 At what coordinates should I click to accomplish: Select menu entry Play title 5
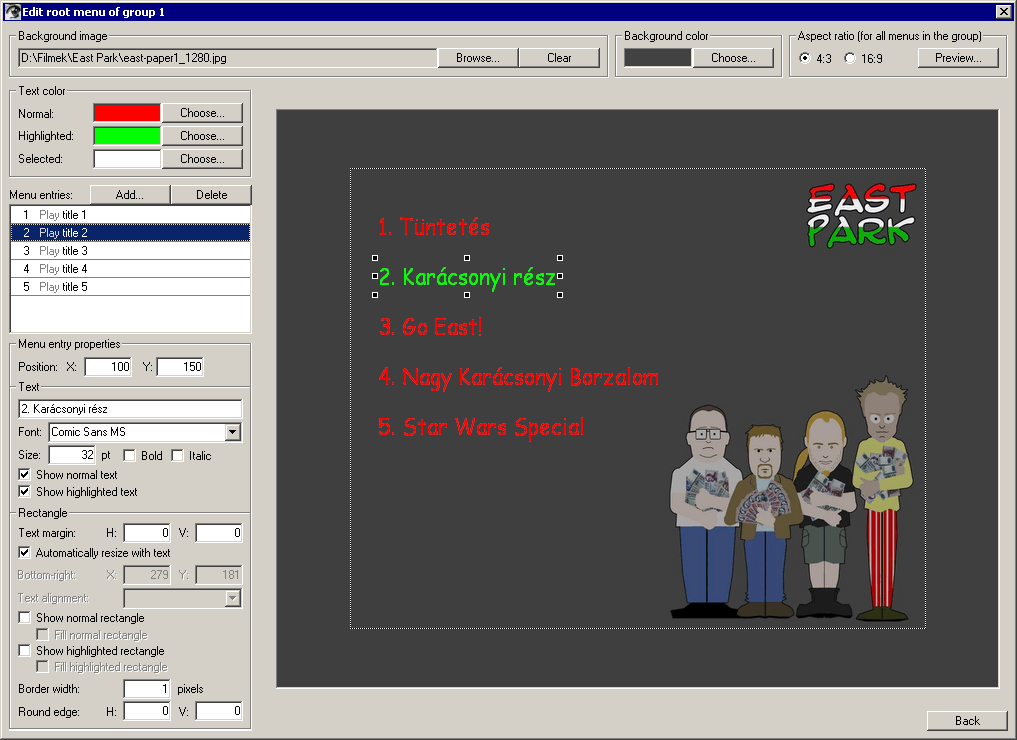130,287
